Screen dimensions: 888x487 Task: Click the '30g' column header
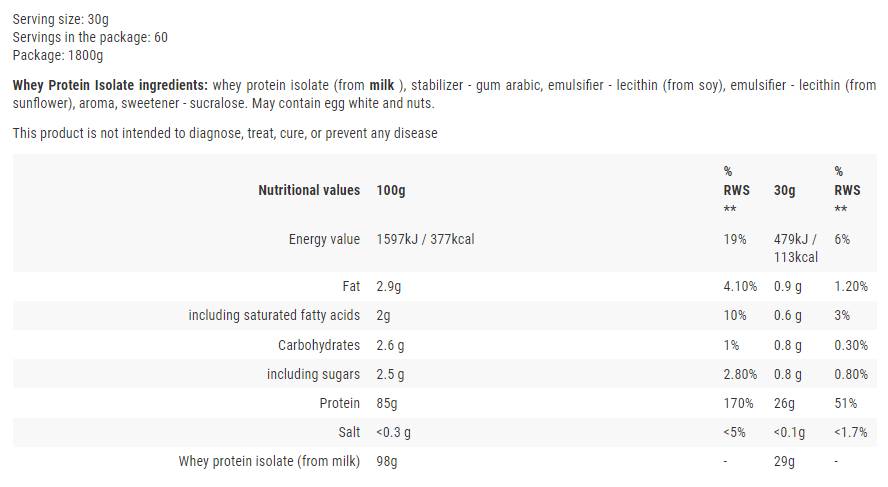point(785,190)
